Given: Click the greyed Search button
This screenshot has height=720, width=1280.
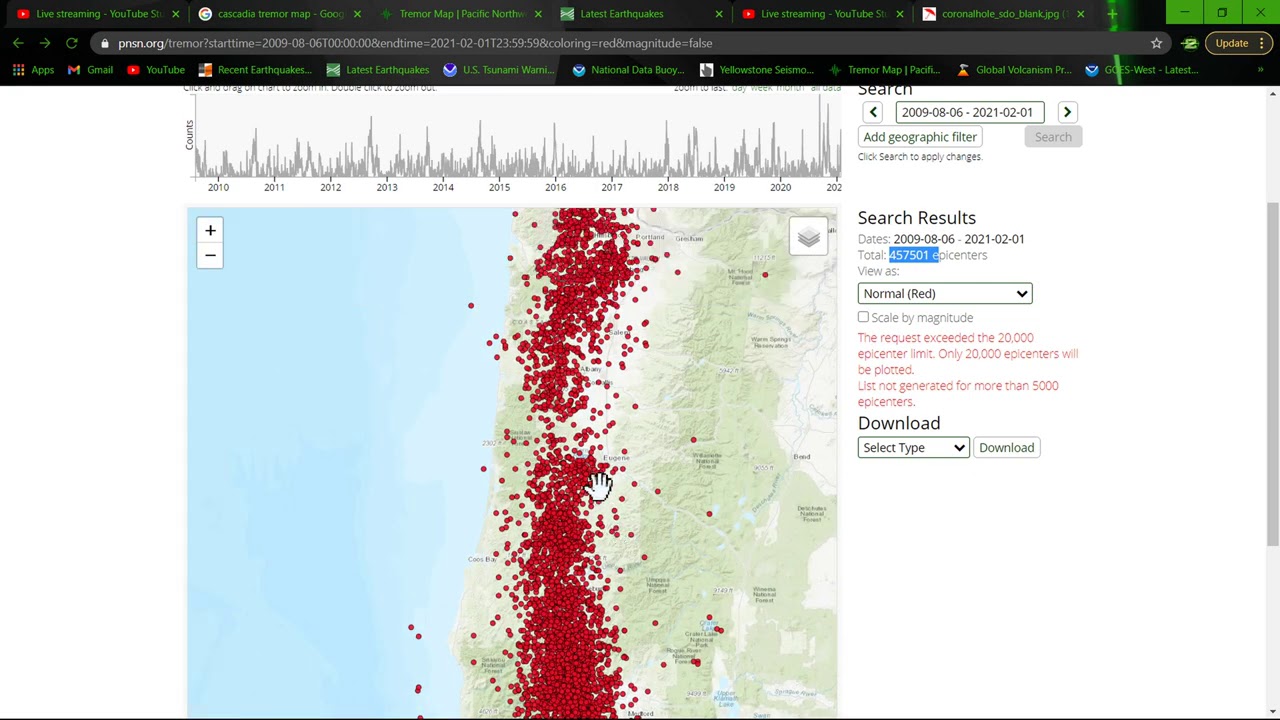Looking at the screenshot, I should point(1053,137).
